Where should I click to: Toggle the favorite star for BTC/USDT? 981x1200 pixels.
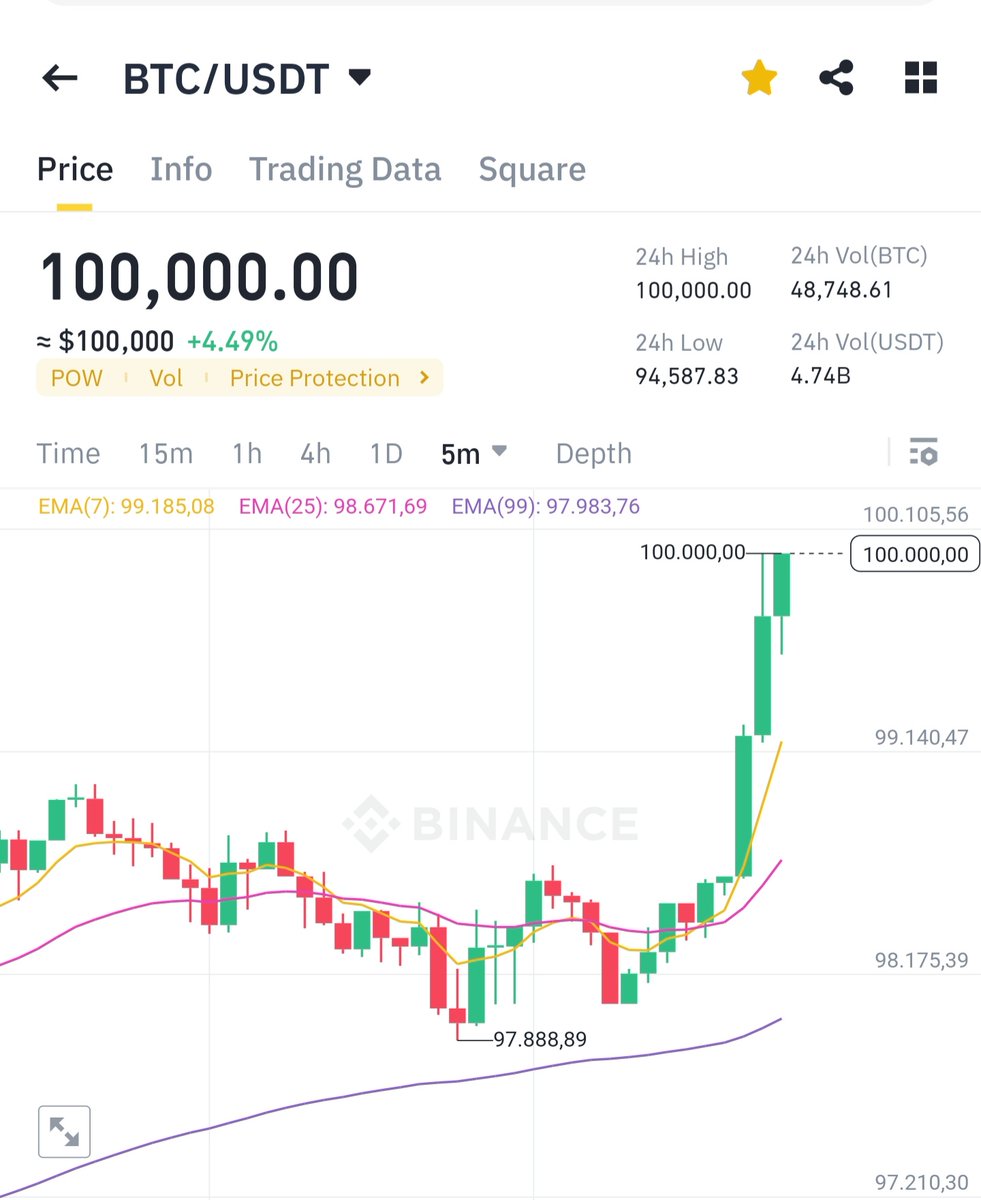[x=759, y=77]
